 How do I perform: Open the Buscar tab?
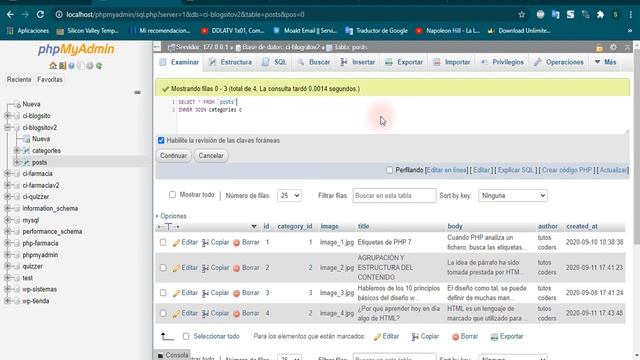click(314, 62)
